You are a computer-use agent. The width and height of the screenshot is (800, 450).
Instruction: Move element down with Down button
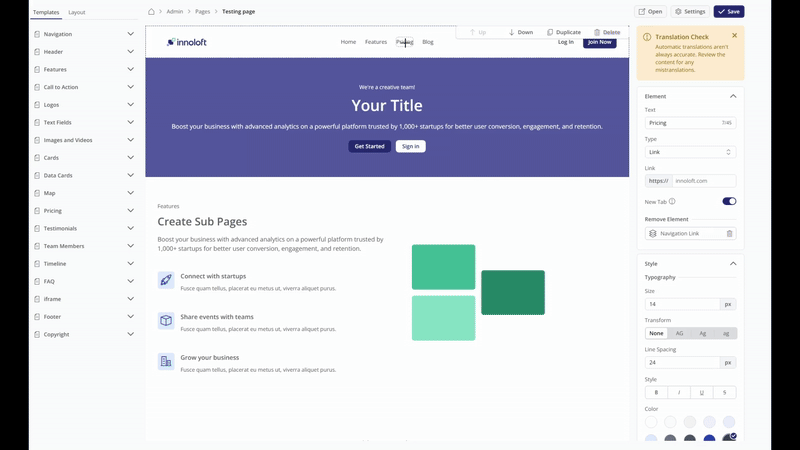tap(520, 32)
